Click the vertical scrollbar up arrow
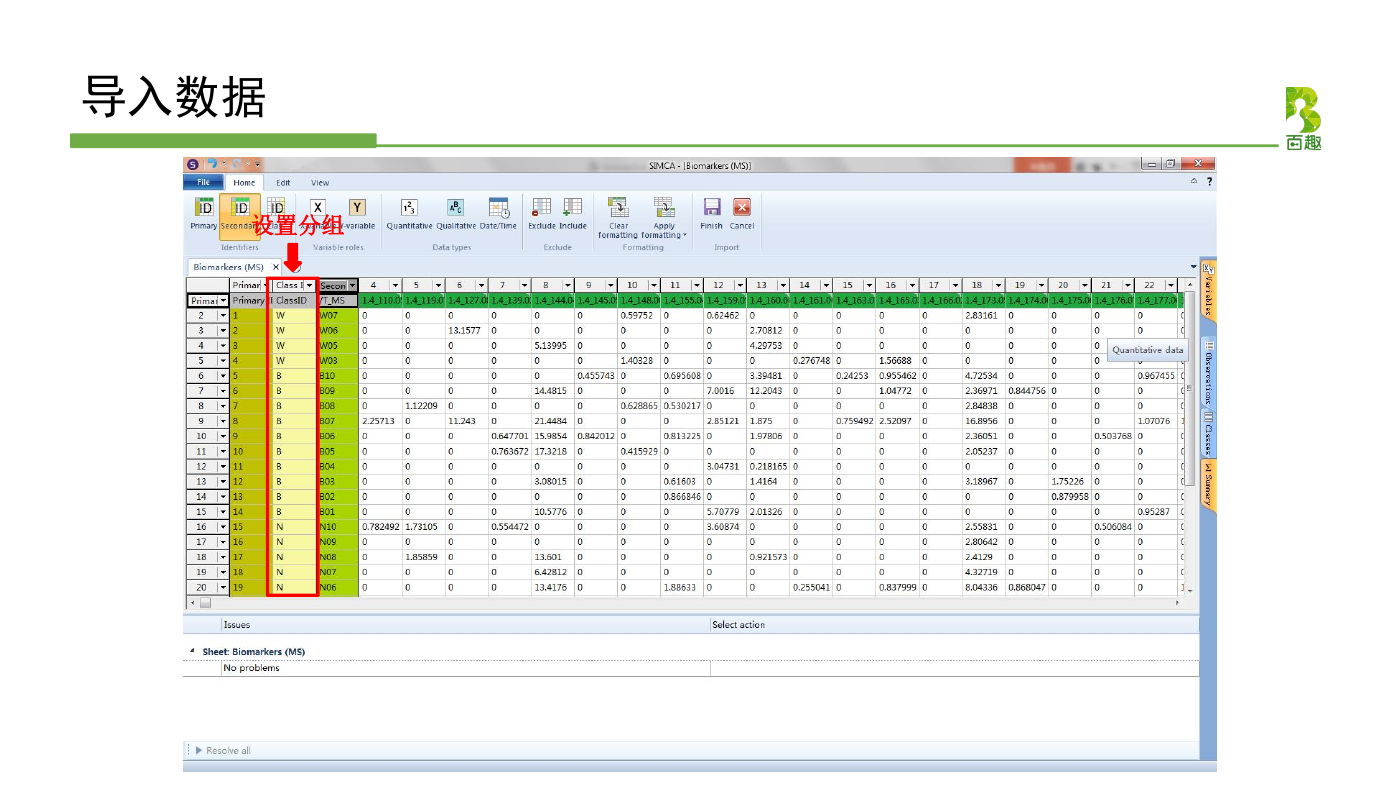1400x788 pixels. pos(1189,286)
